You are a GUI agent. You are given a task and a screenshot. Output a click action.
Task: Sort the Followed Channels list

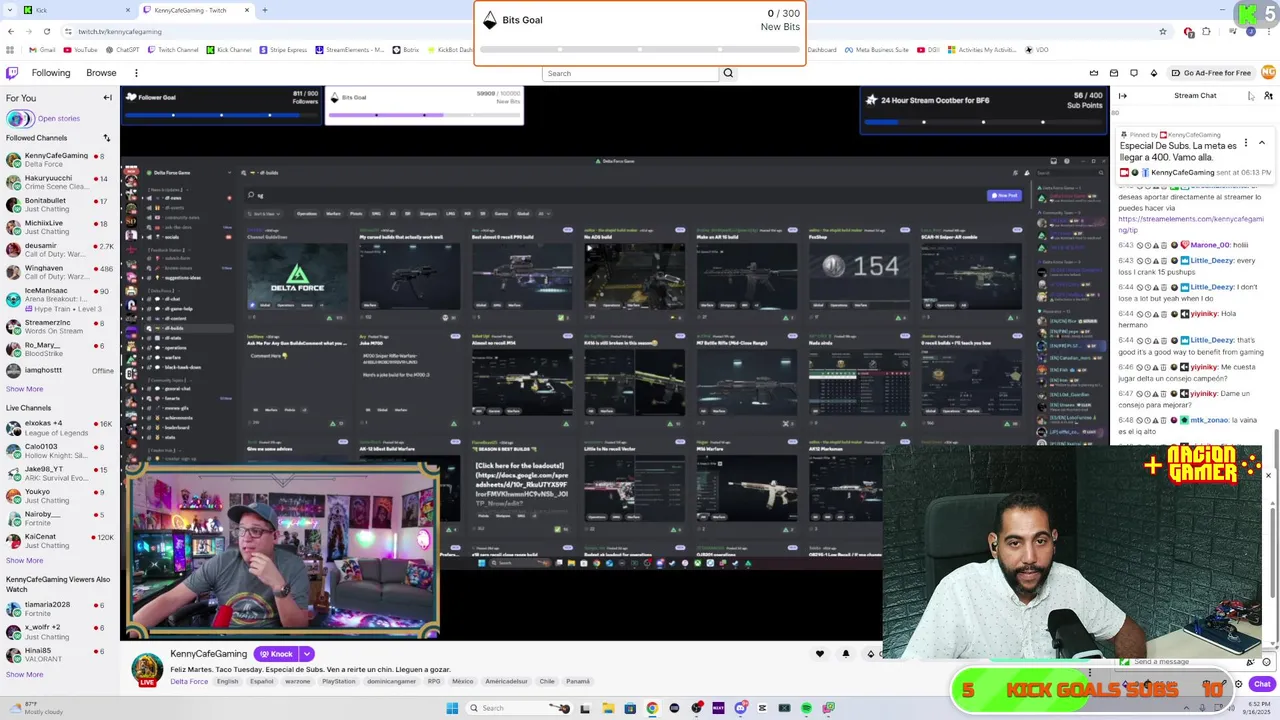click(107, 138)
